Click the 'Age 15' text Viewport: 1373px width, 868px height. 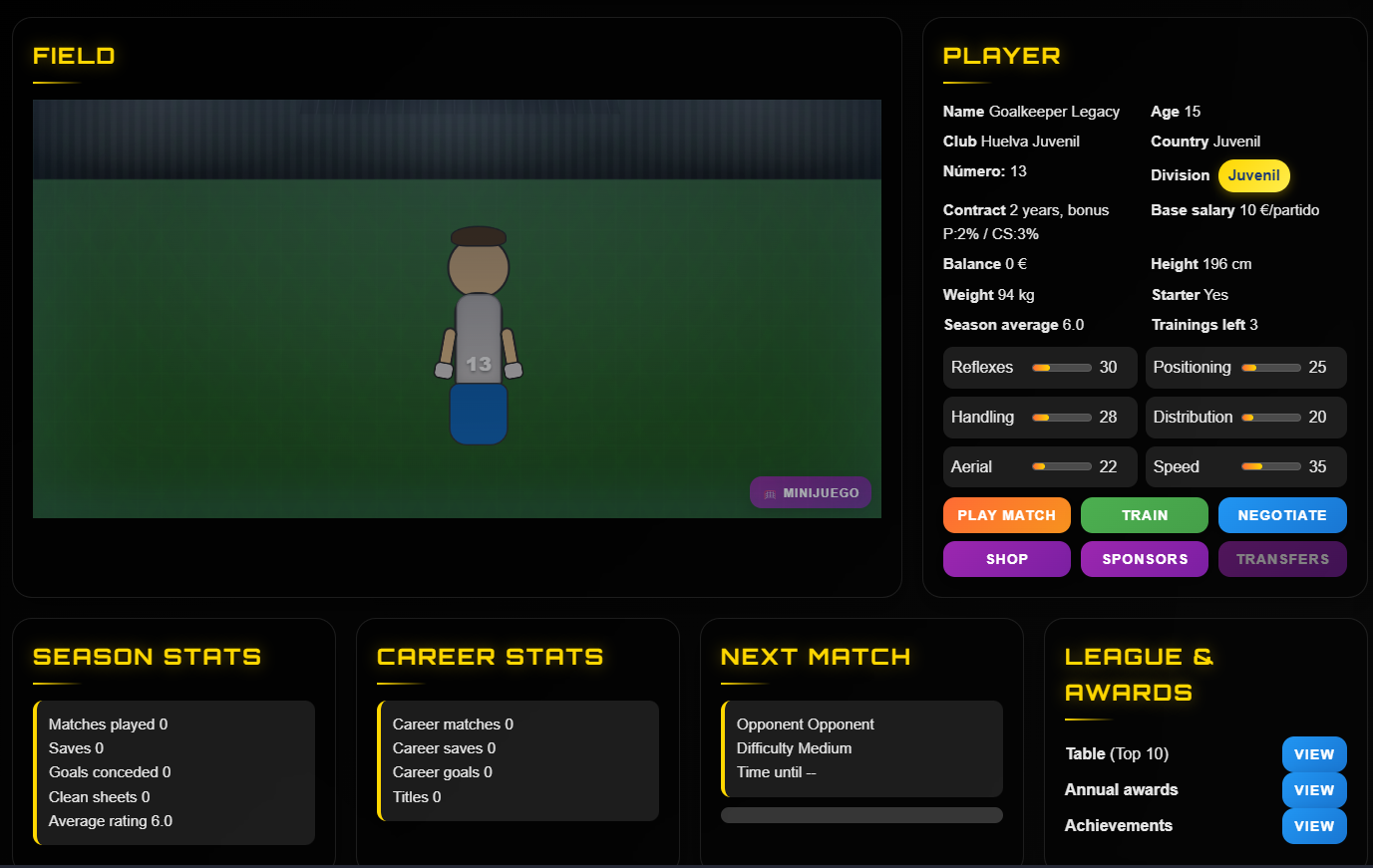1176,112
